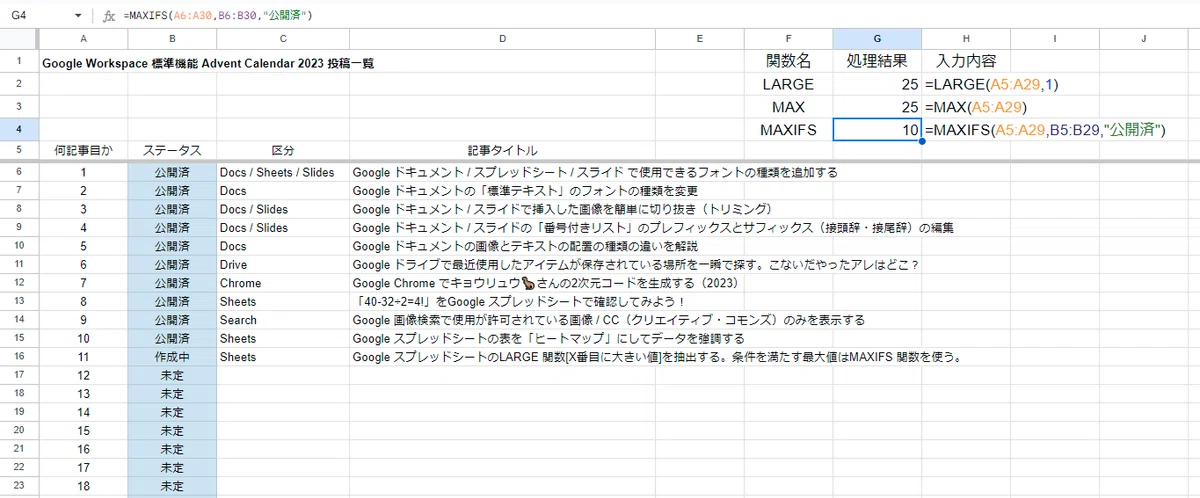1200x498 pixels.
Task: Select row 1 header
Action: 19,62
